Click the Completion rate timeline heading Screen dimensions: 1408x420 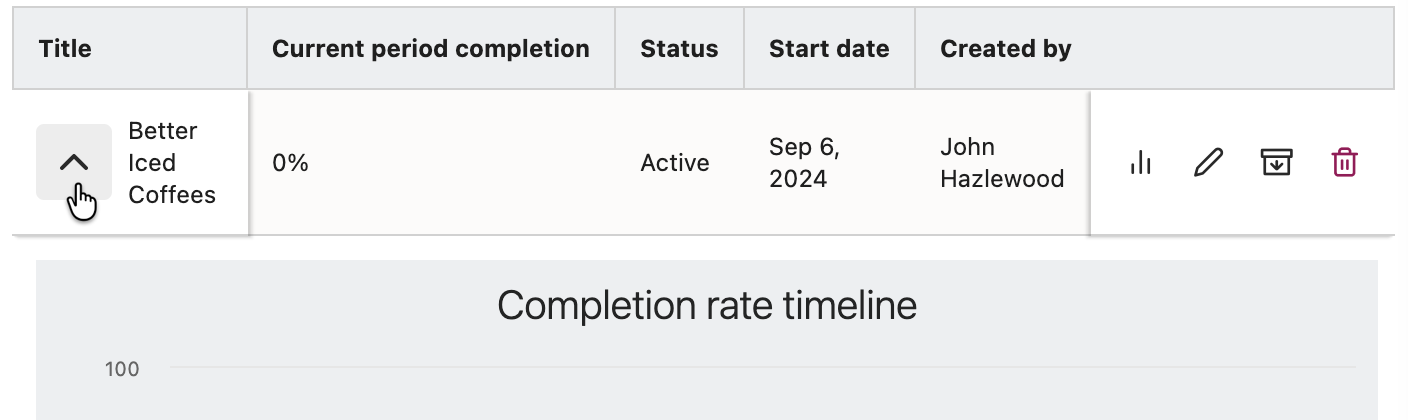coord(706,305)
